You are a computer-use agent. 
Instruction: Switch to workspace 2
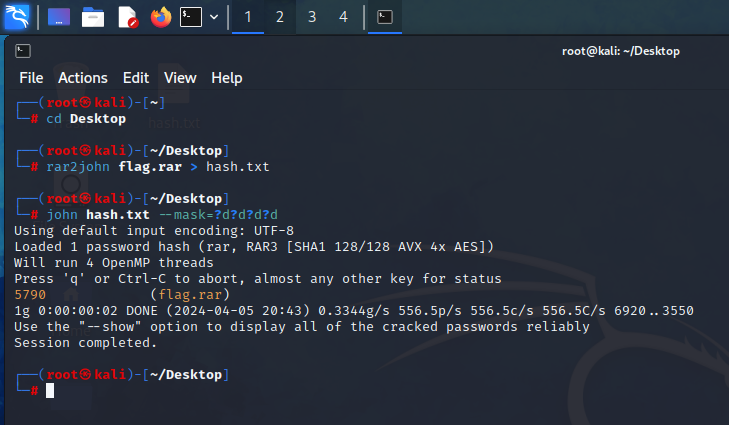coord(279,17)
